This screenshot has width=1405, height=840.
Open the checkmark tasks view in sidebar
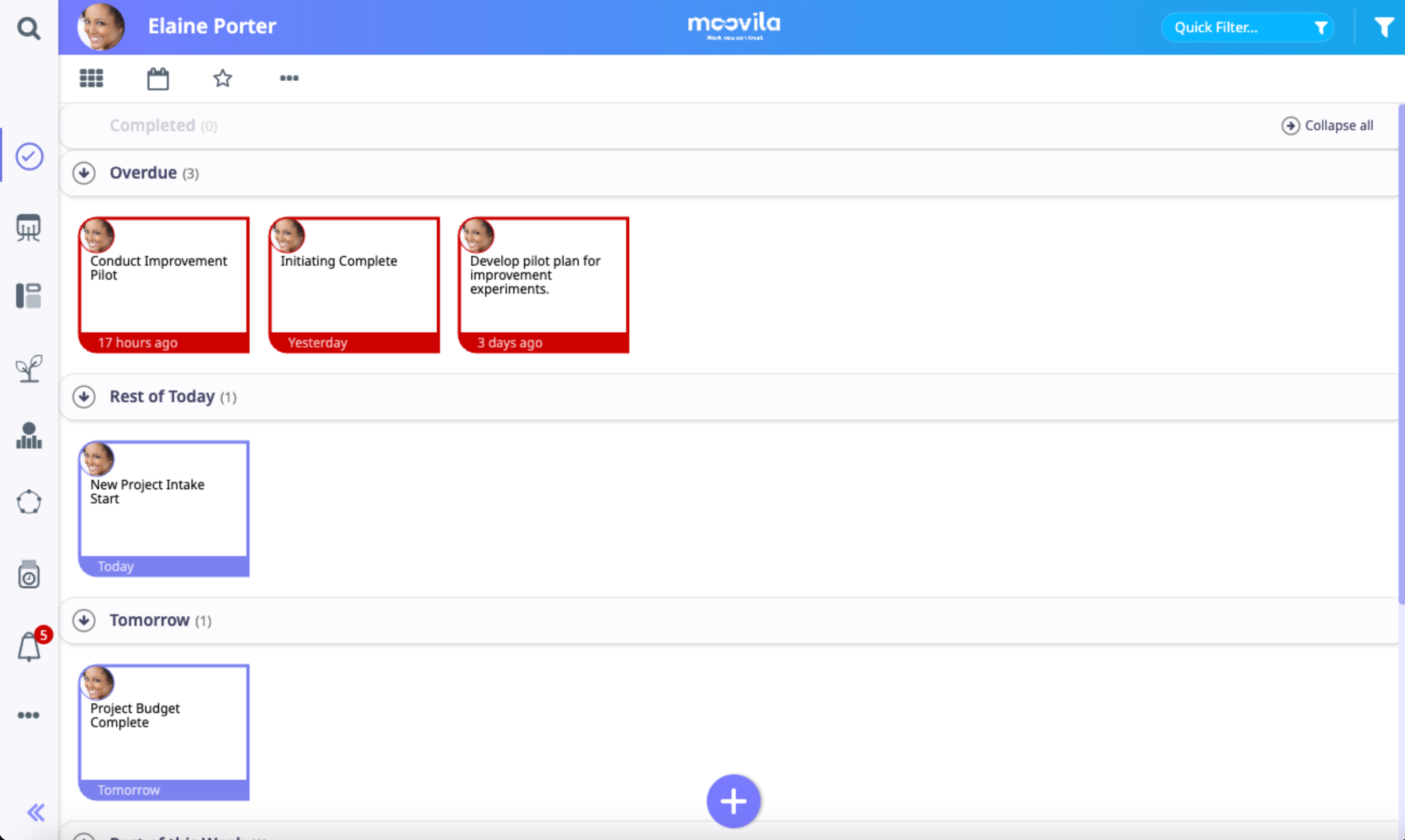(29, 156)
